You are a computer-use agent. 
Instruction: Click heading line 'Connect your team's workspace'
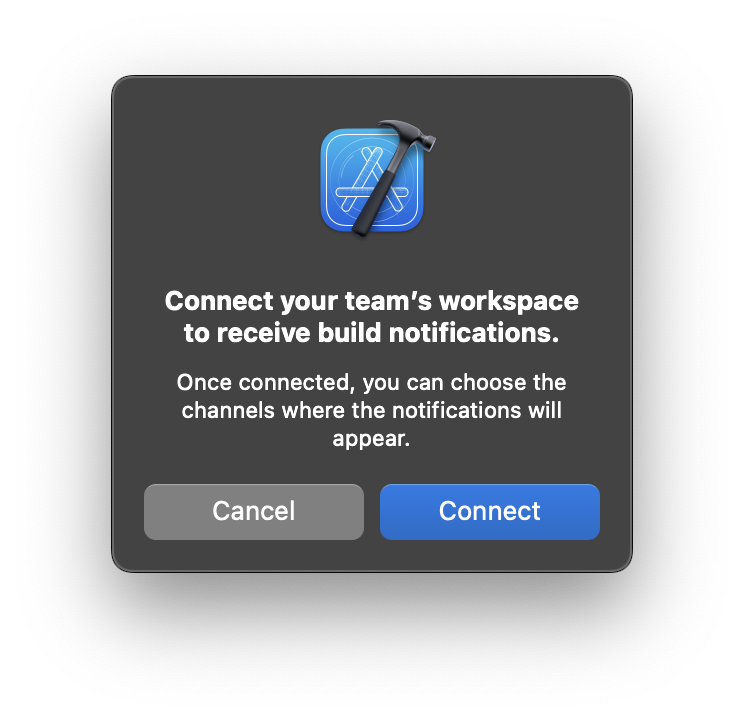point(372,302)
